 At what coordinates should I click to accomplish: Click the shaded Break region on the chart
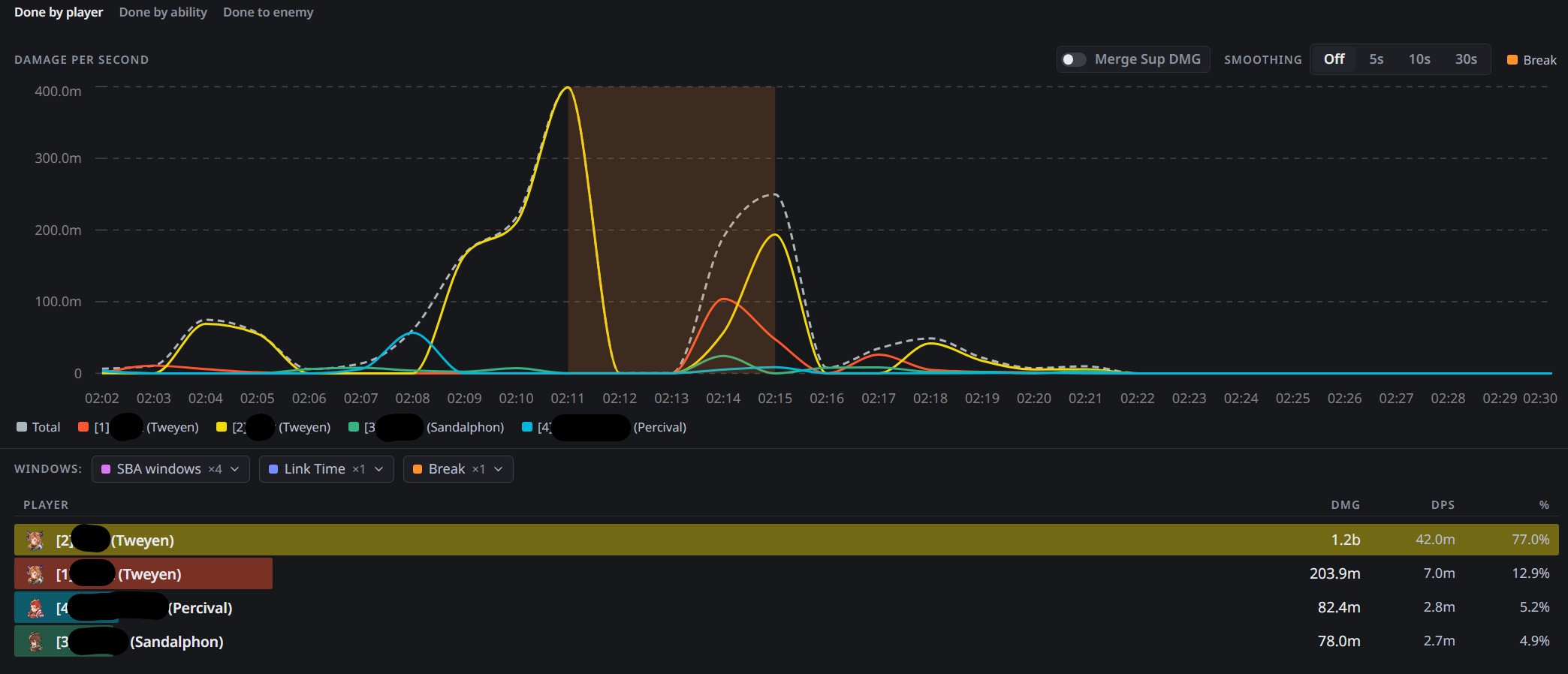(x=671, y=230)
